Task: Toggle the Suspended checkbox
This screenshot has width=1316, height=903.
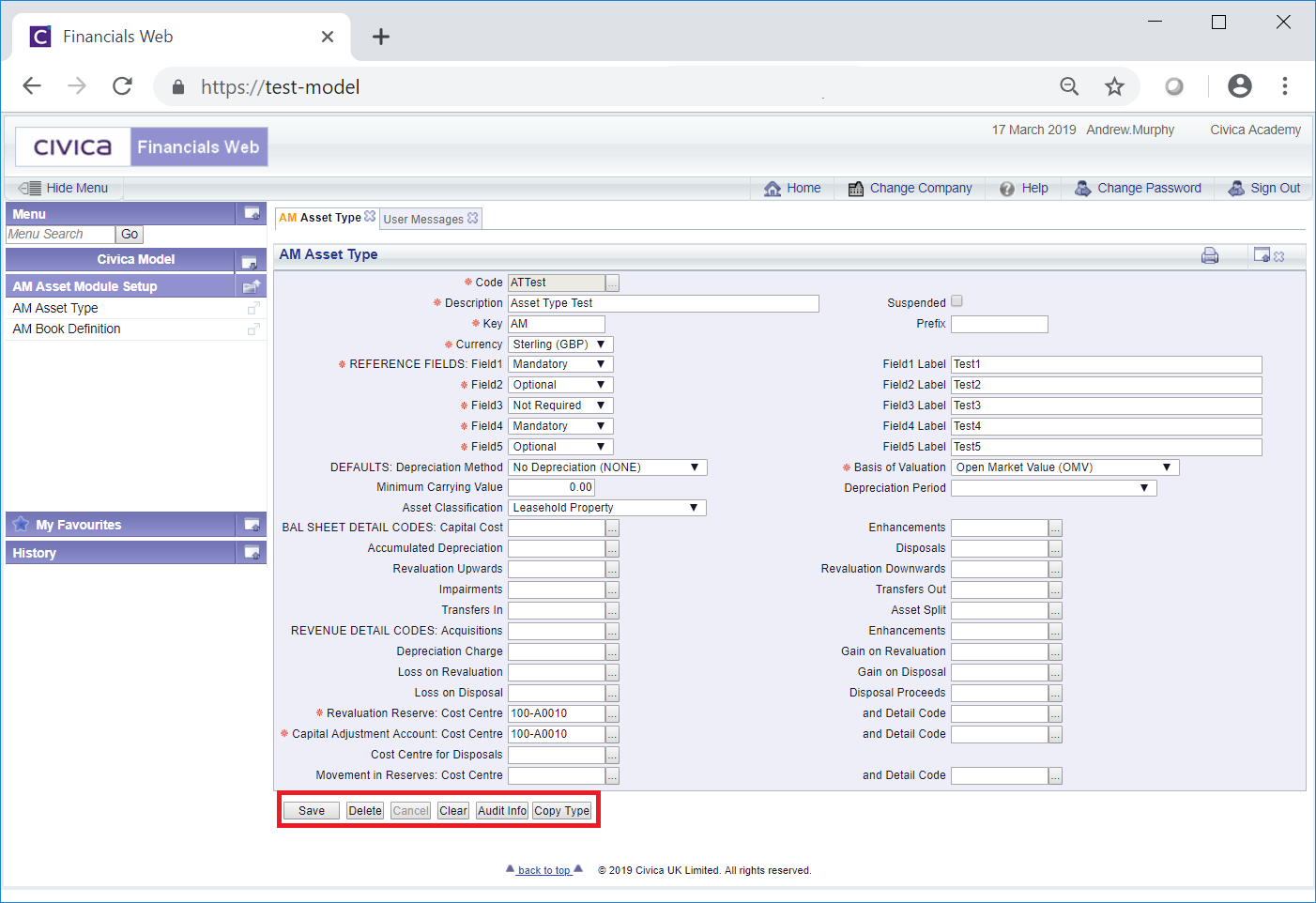Action: coord(956,301)
